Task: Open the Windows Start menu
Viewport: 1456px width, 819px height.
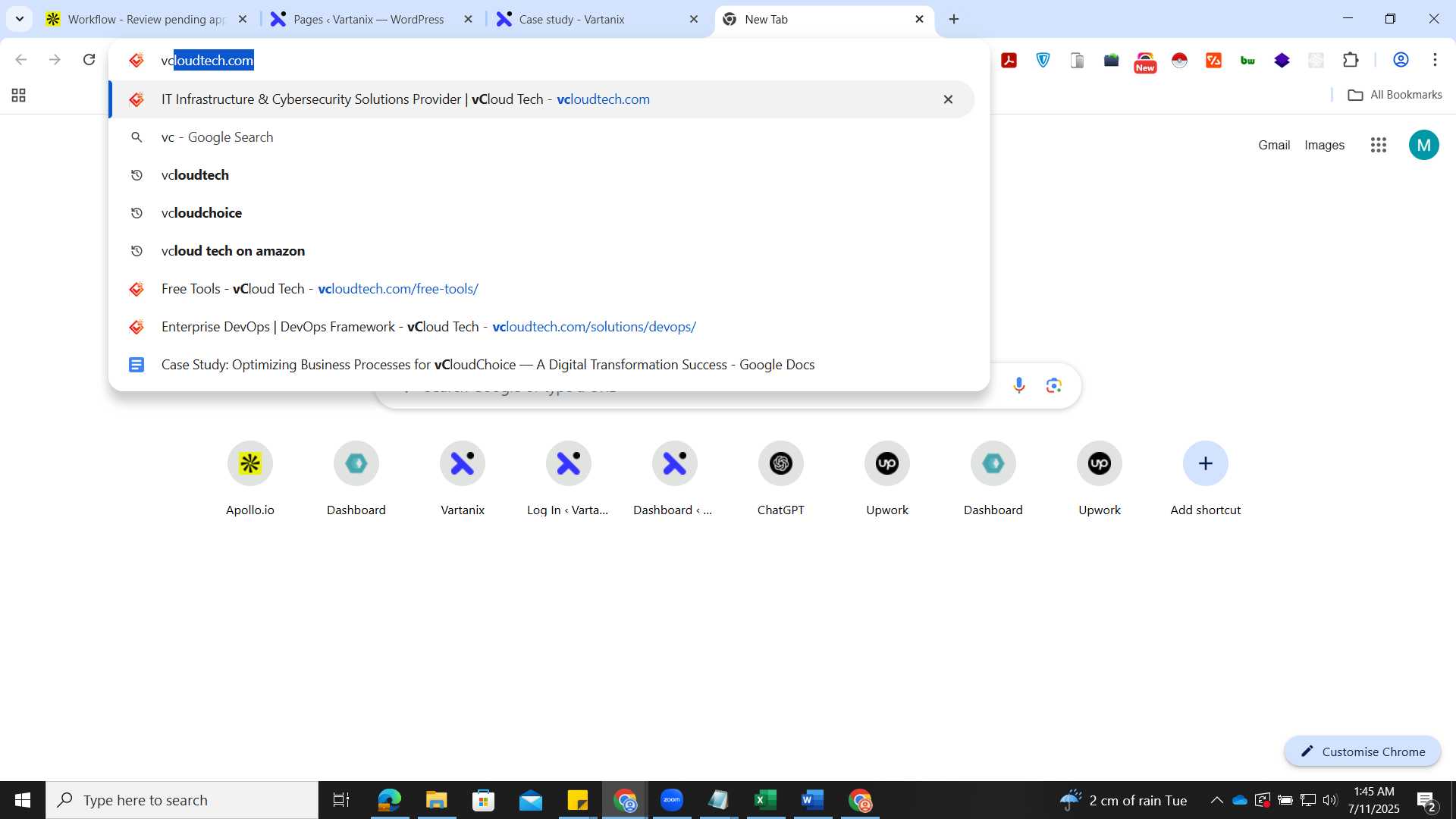Action: [23, 800]
